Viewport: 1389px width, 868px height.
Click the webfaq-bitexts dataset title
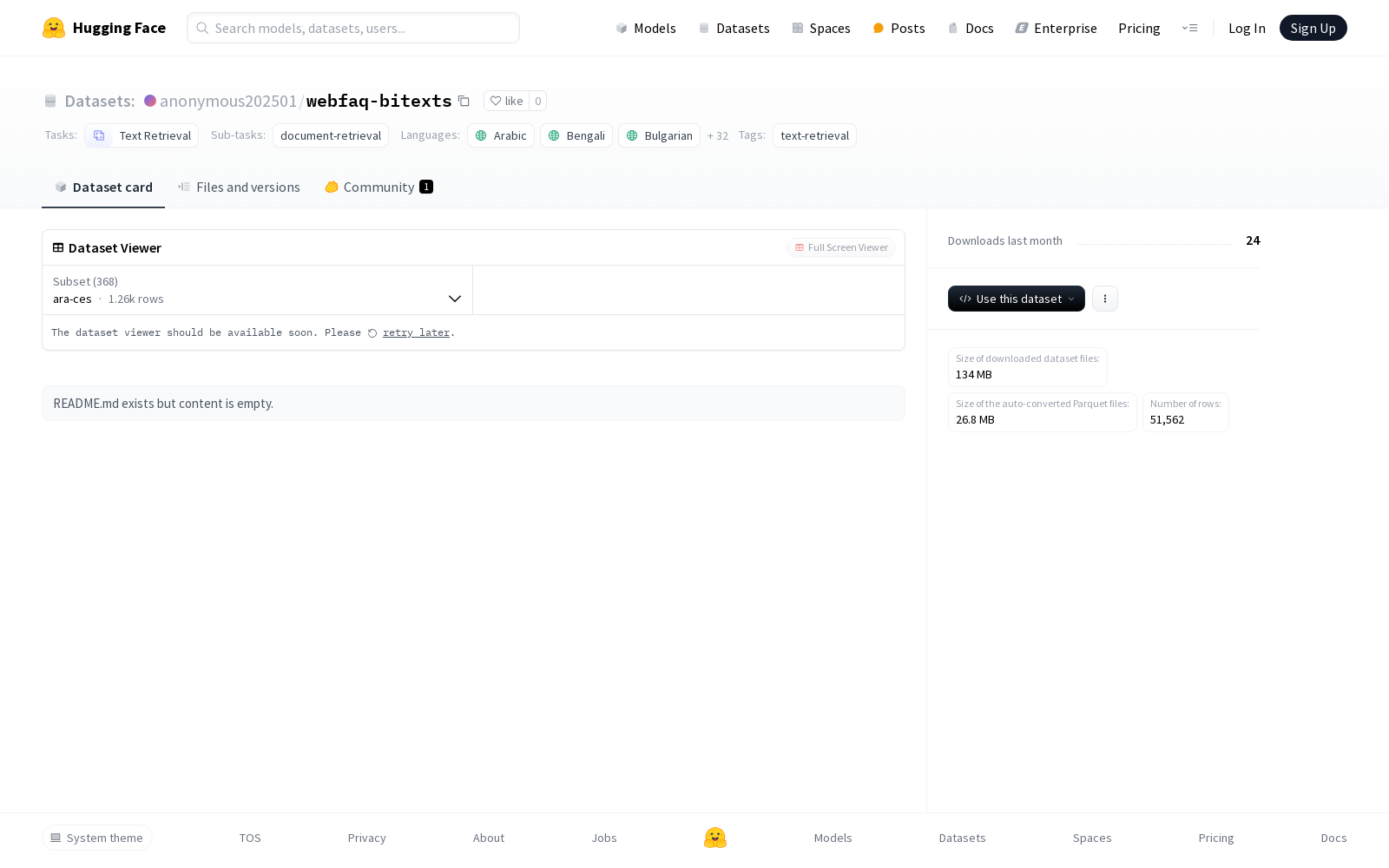pos(379,101)
